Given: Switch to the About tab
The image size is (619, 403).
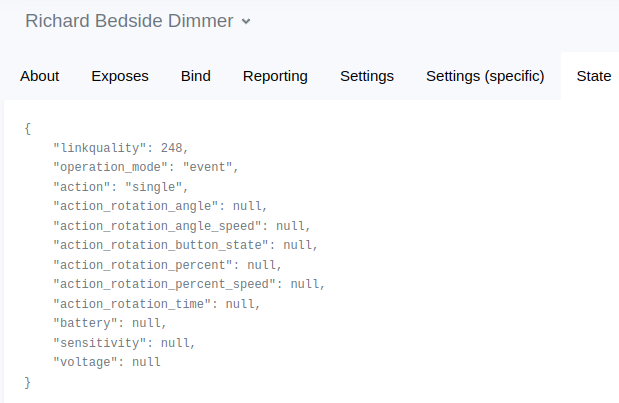Looking at the screenshot, I should coord(40,76).
